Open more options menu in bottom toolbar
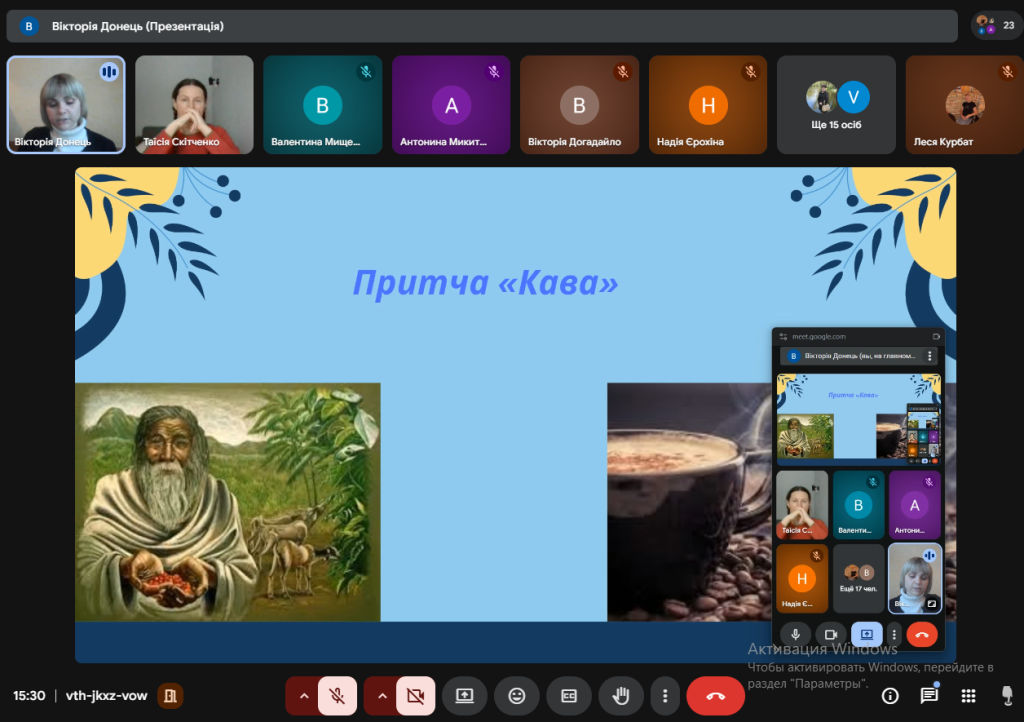 pyautogui.click(x=665, y=696)
